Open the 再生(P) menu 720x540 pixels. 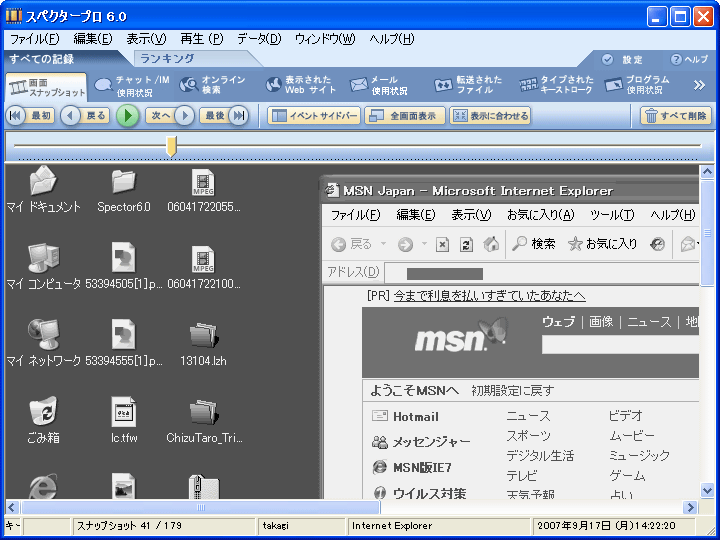[x=202, y=39]
